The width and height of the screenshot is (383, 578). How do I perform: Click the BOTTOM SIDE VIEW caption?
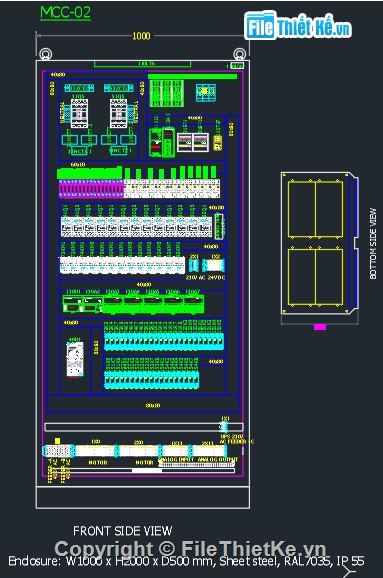(373, 244)
